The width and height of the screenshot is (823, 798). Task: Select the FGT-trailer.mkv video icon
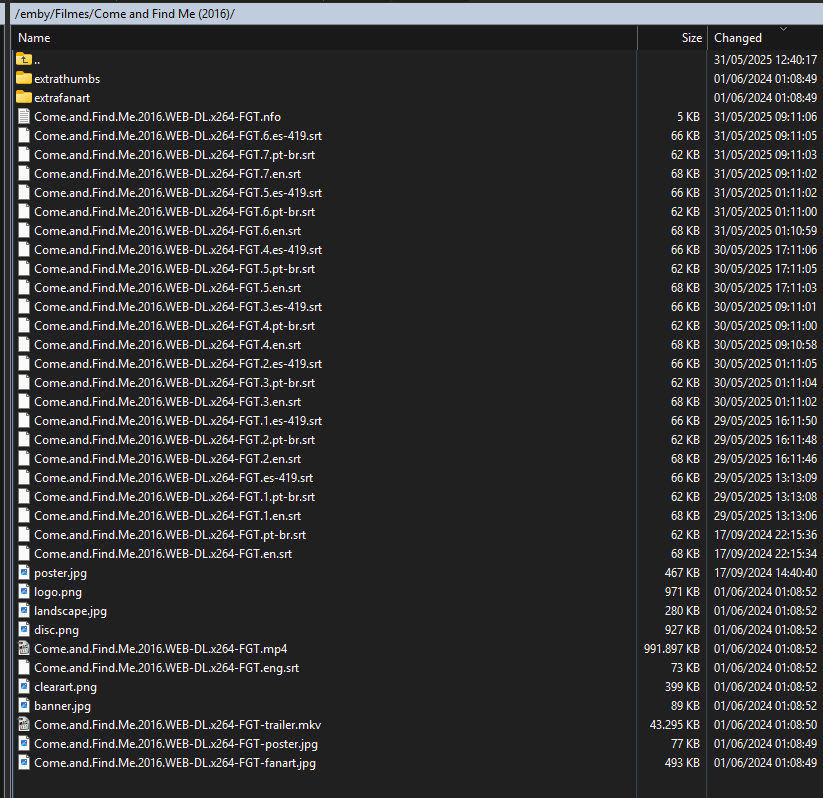point(24,724)
